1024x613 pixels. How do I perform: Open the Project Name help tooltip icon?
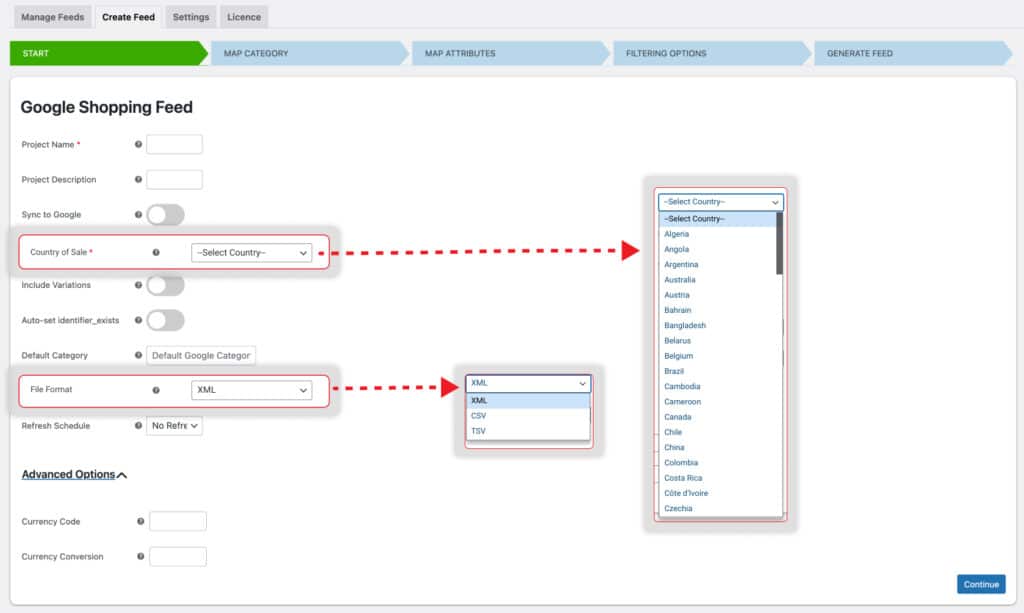click(137, 144)
